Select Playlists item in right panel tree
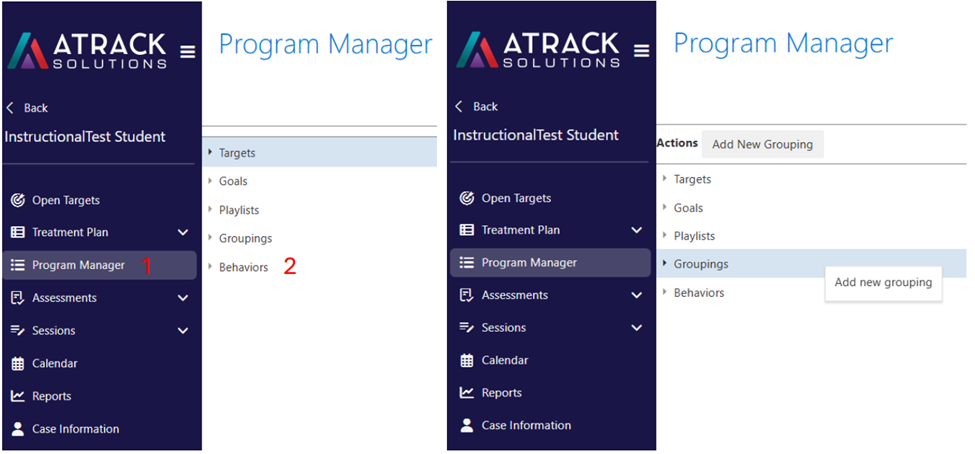 pyautogui.click(x=694, y=236)
